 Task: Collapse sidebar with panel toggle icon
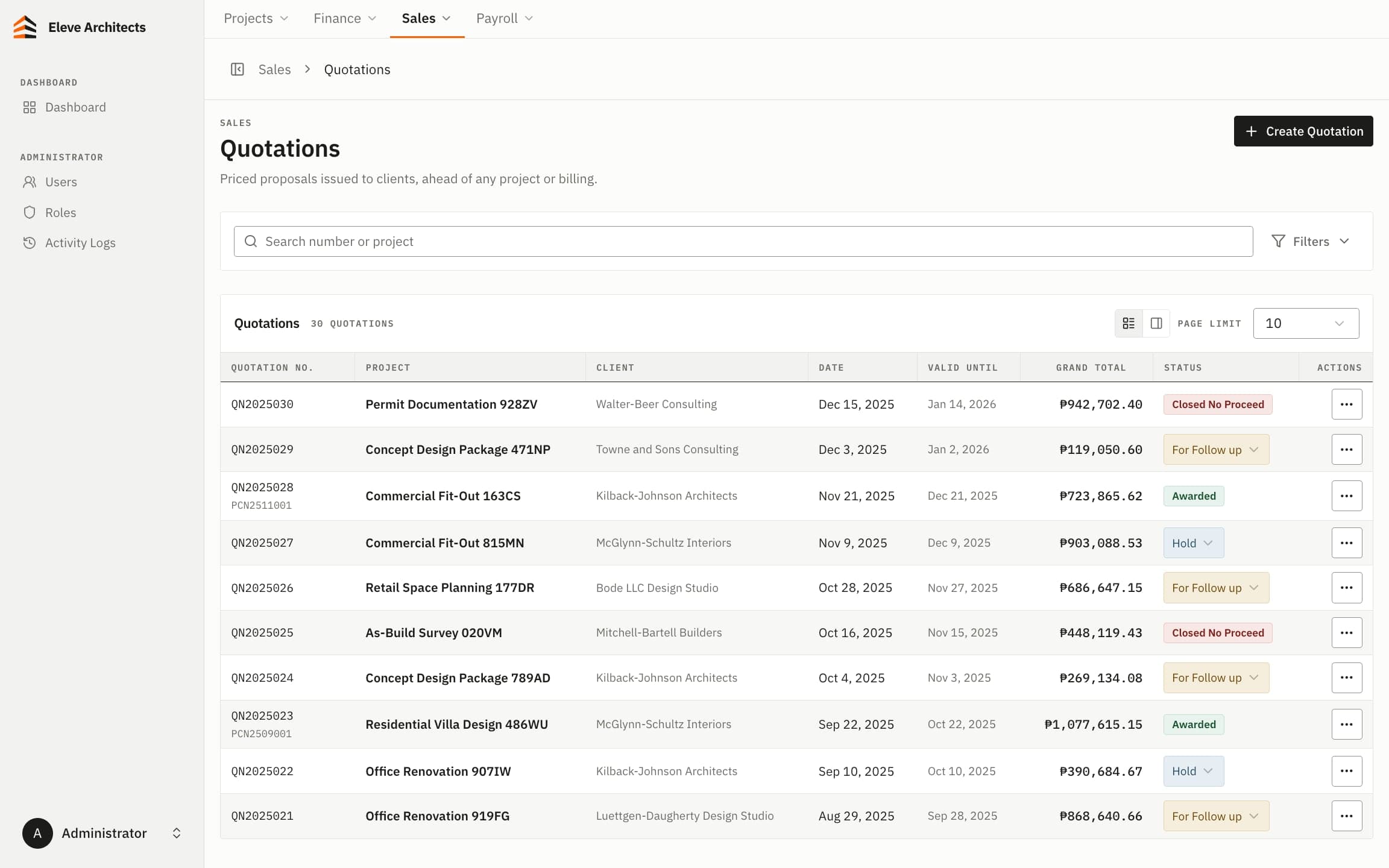click(x=238, y=69)
